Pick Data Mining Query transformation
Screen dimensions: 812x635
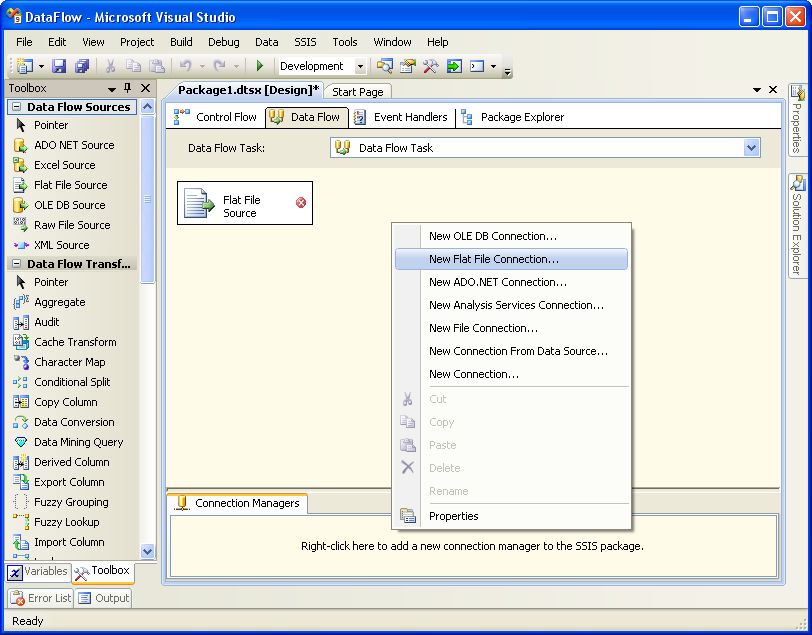coord(78,442)
